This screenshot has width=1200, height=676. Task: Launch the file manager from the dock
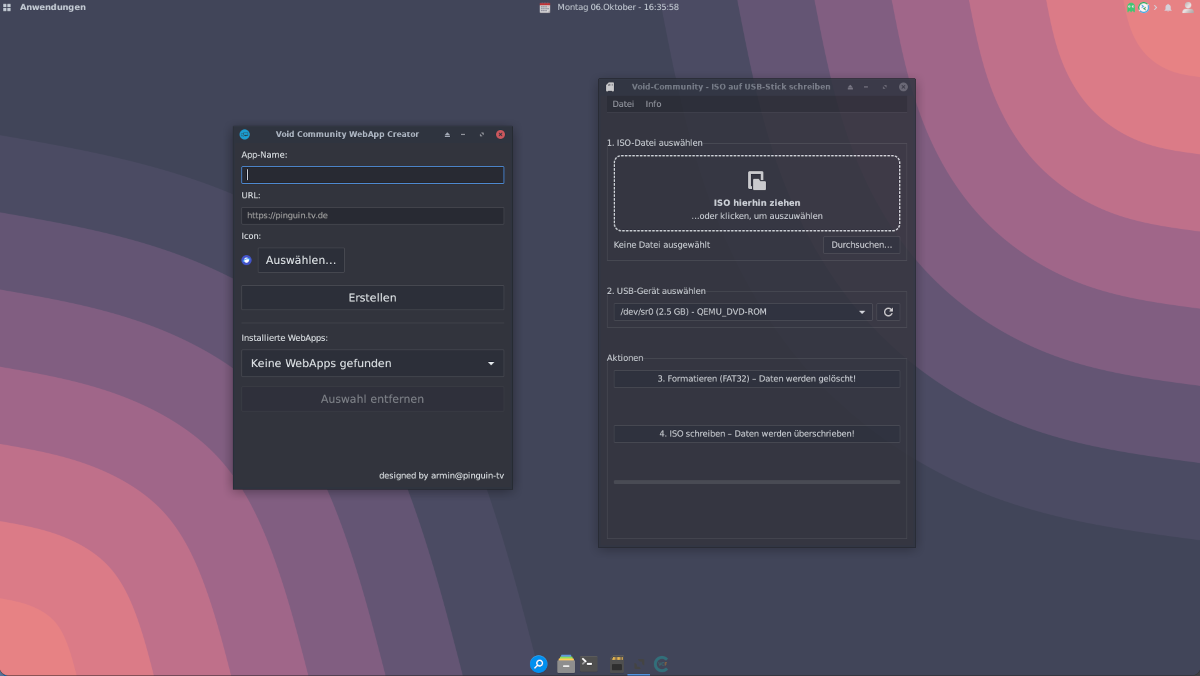pos(566,663)
